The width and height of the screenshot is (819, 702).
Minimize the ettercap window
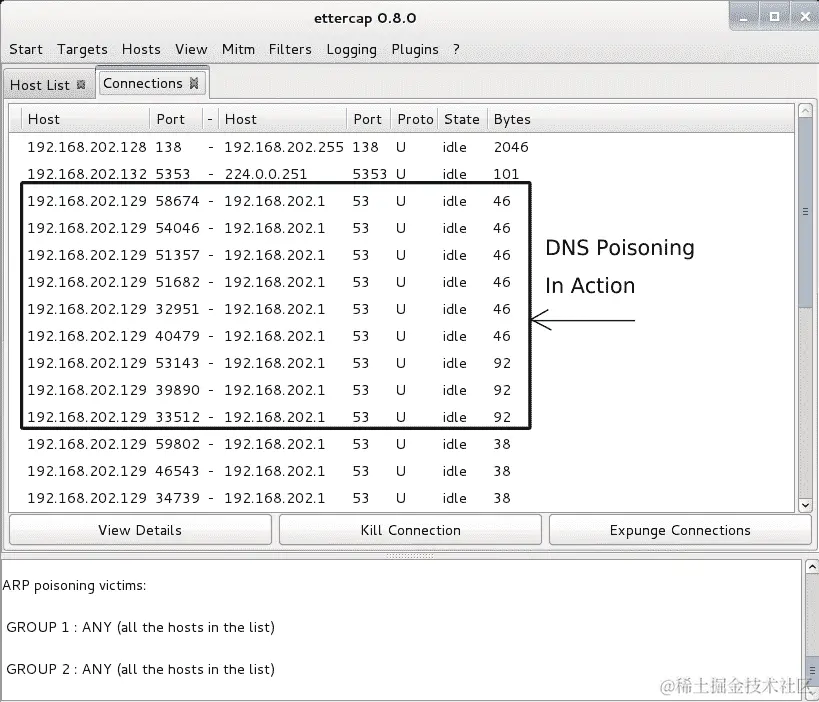[x=744, y=17]
